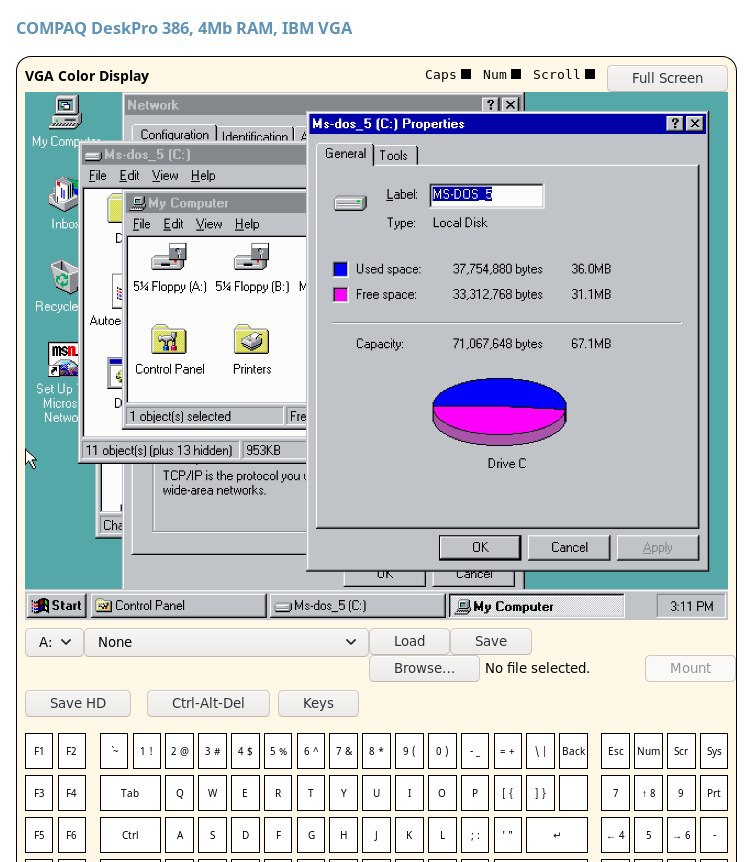Screen dimensions: 748x862
Task: Click the blue Used space color swatch
Action: pos(340,269)
